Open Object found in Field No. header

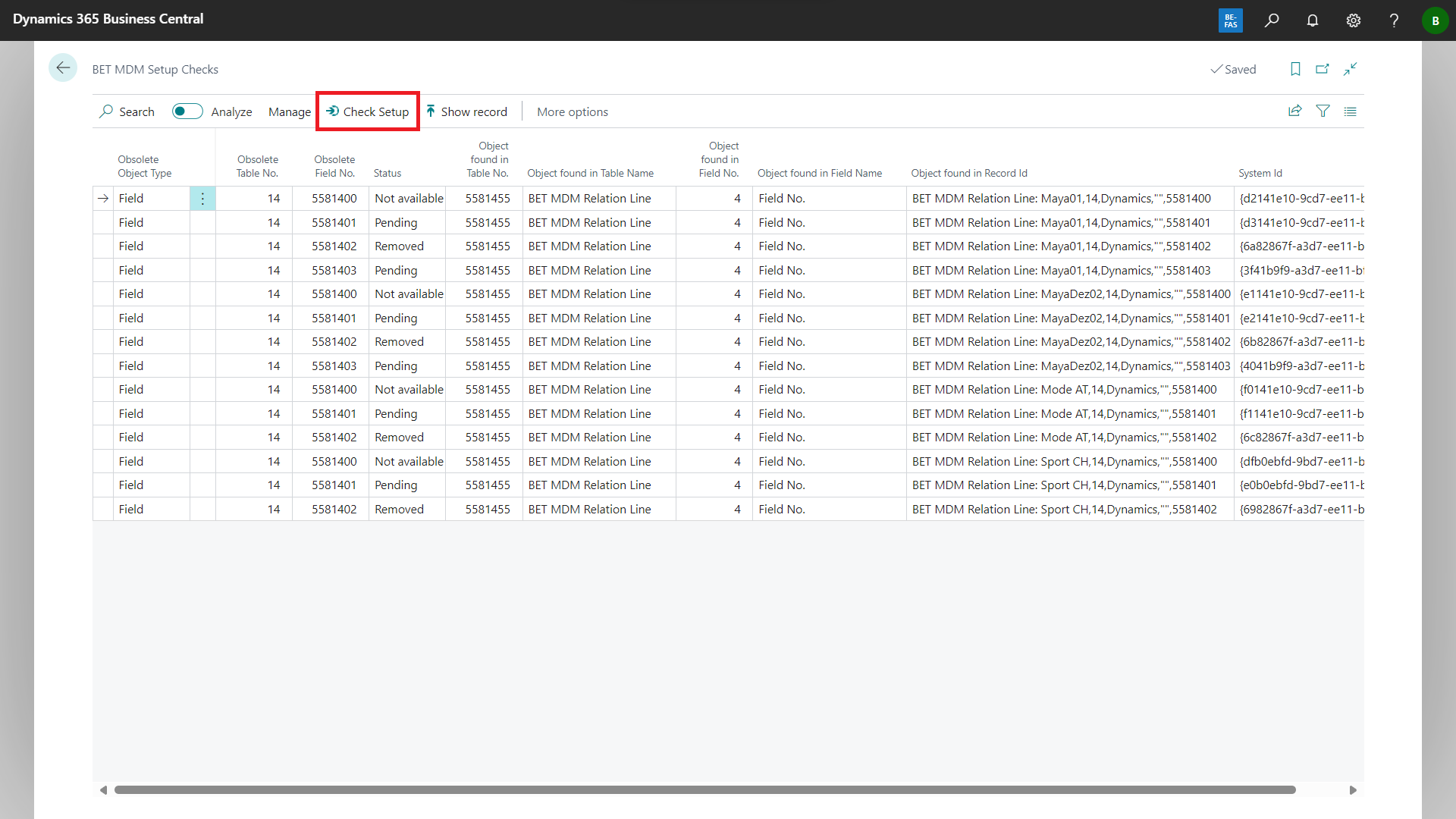(719, 159)
